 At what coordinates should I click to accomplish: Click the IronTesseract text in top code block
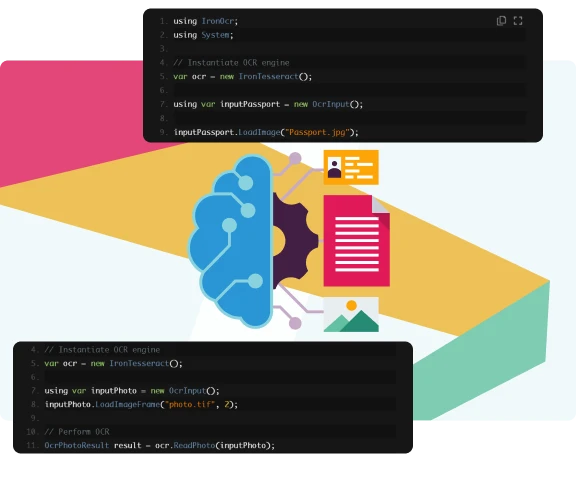[x=268, y=76]
